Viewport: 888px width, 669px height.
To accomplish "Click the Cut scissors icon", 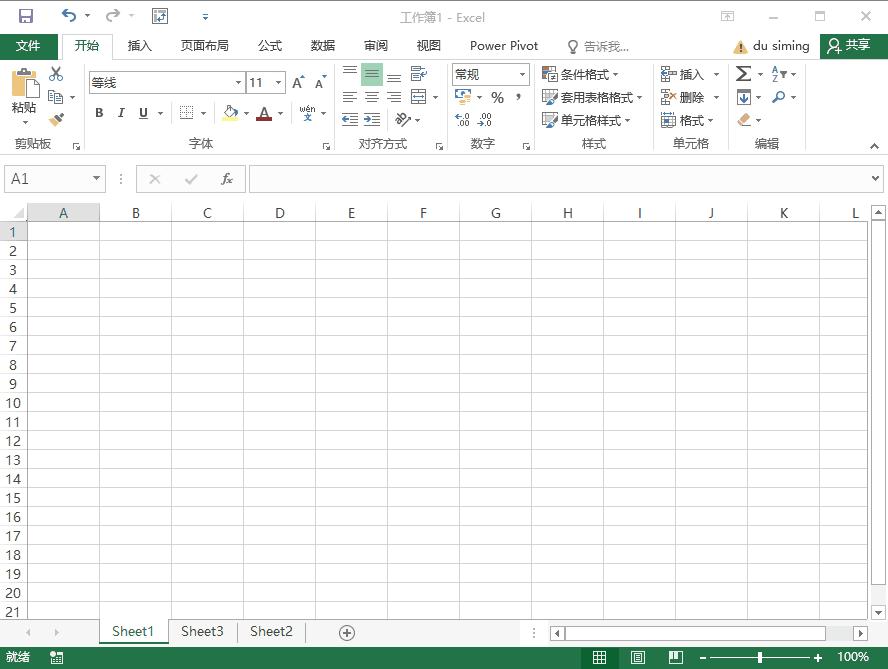I will (56, 74).
